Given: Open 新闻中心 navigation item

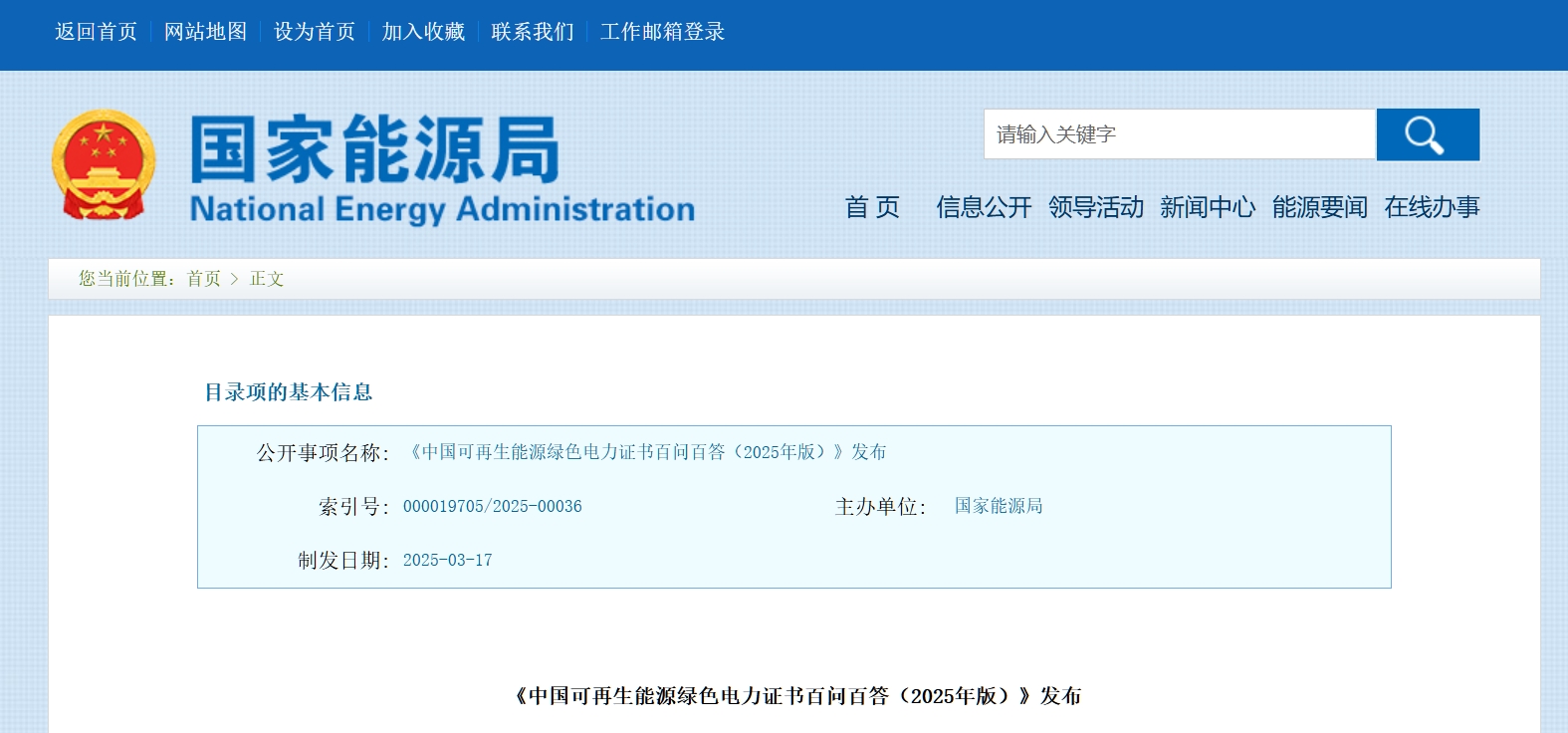Looking at the screenshot, I should 1207,207.
